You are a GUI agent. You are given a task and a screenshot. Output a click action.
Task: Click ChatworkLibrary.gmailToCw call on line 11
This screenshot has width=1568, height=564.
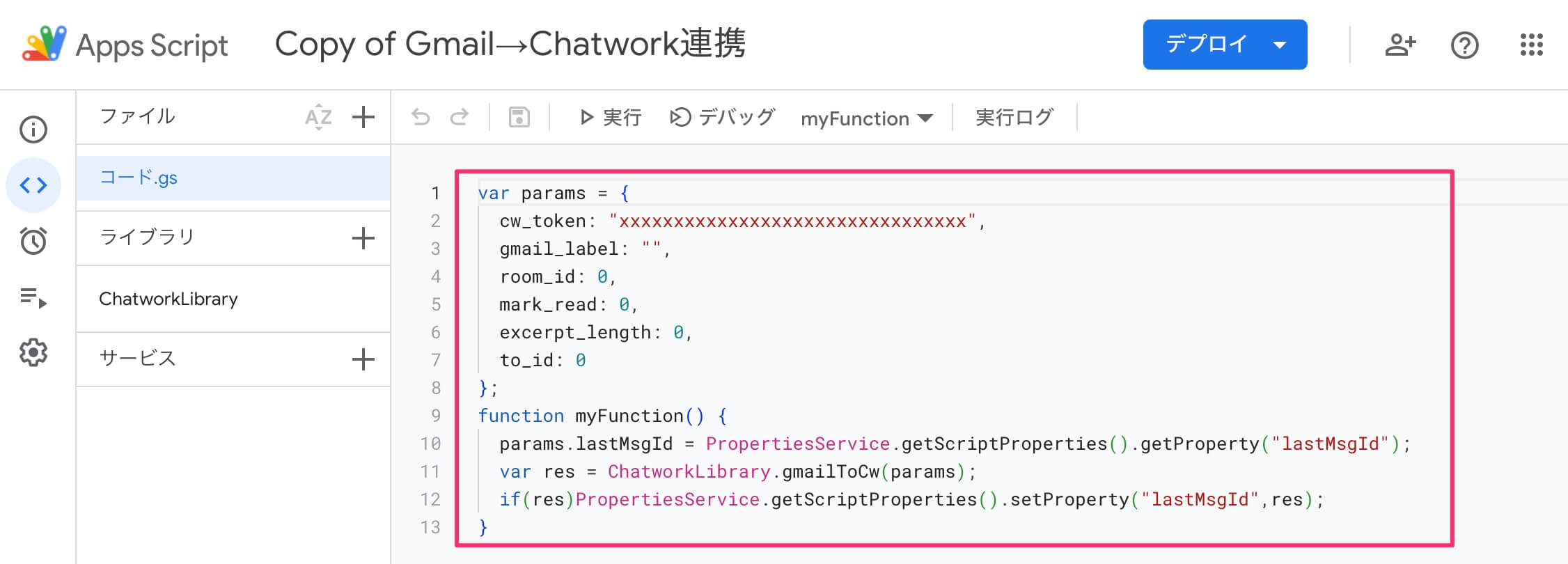coord(787,472)
